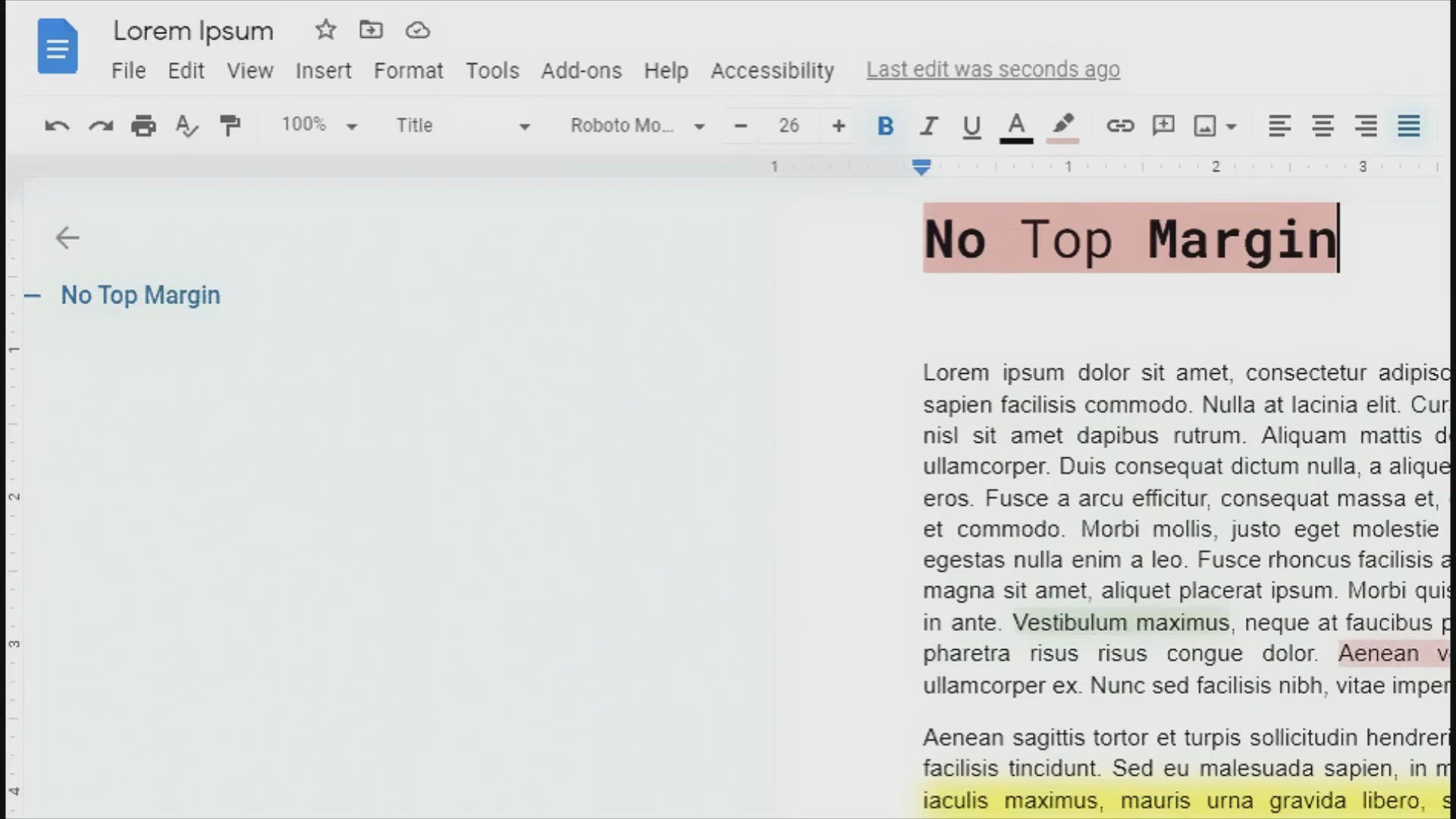Open the Move to folder icon
The width and height of the screenshot is (1456, 819).
(x=371, y=30)
